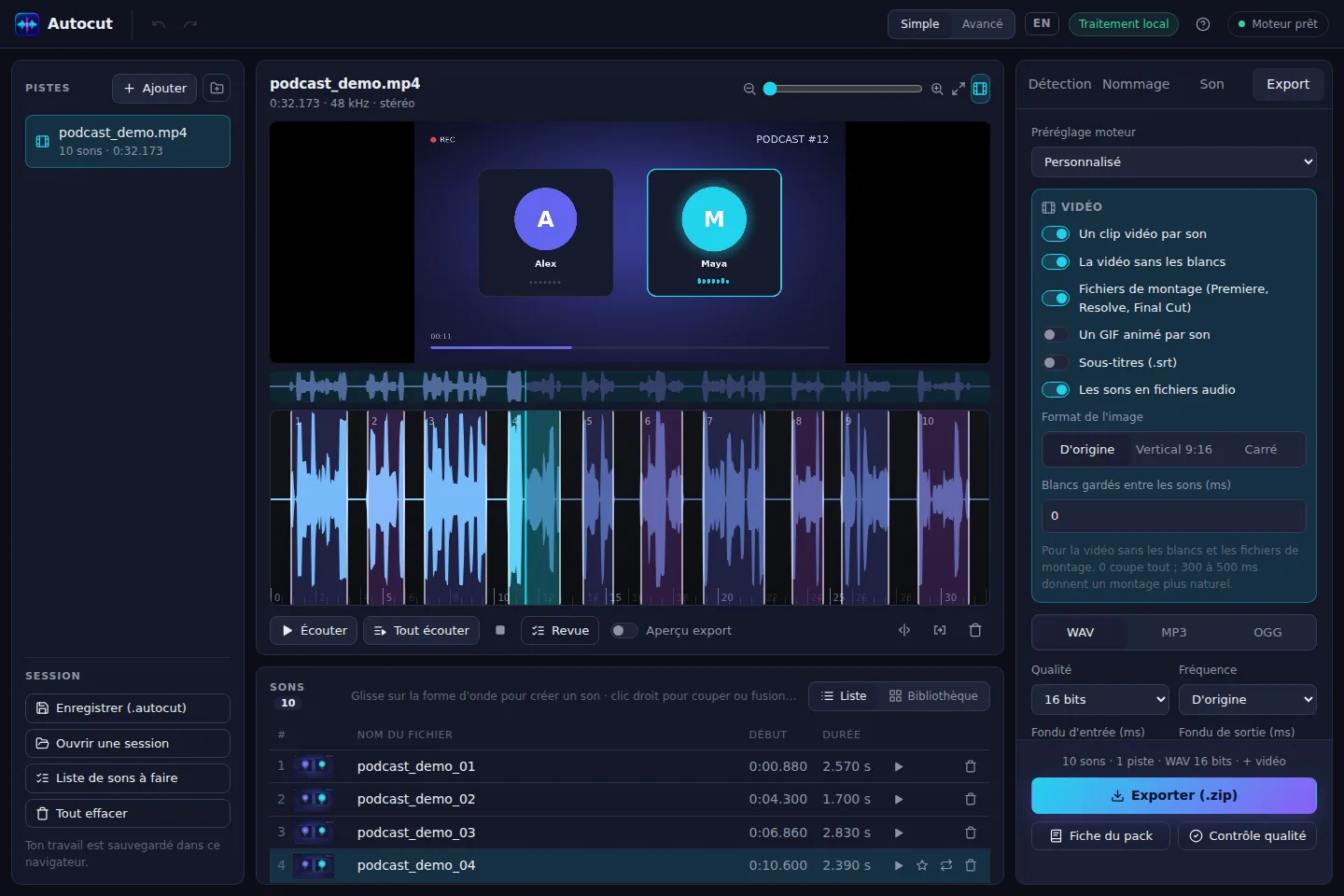
Task: Open the 'Préréglage moteur' dropdown
Action: click(x=1174, y=161)
